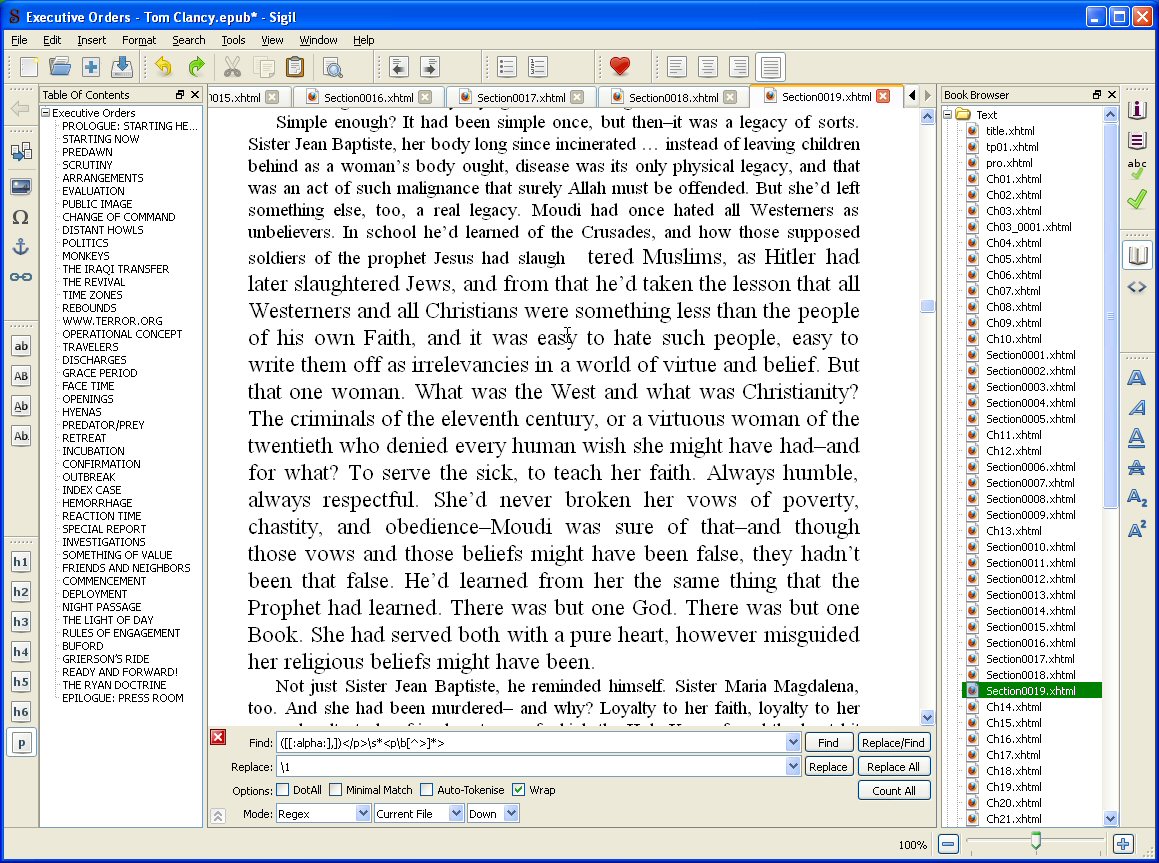Viewport: 1159px width, 863px height.
Task: Enable the Minimal Match checkbox
Action: [336, 790]
